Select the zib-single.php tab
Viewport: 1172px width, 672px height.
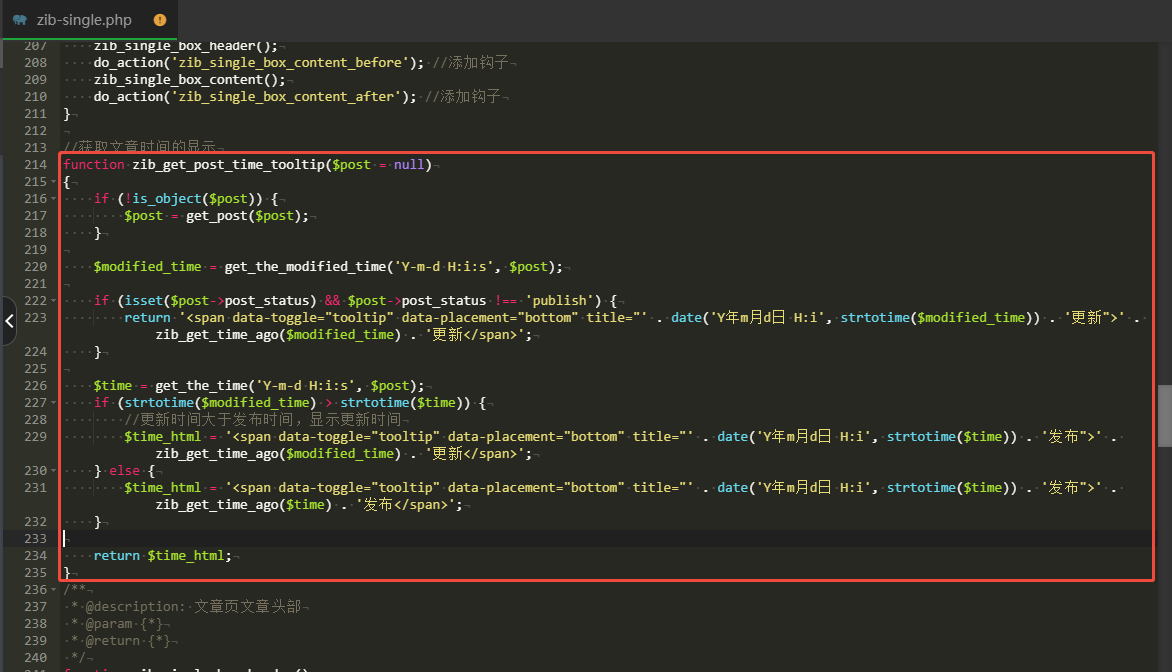pyautogui.click(x=90, y=20)
